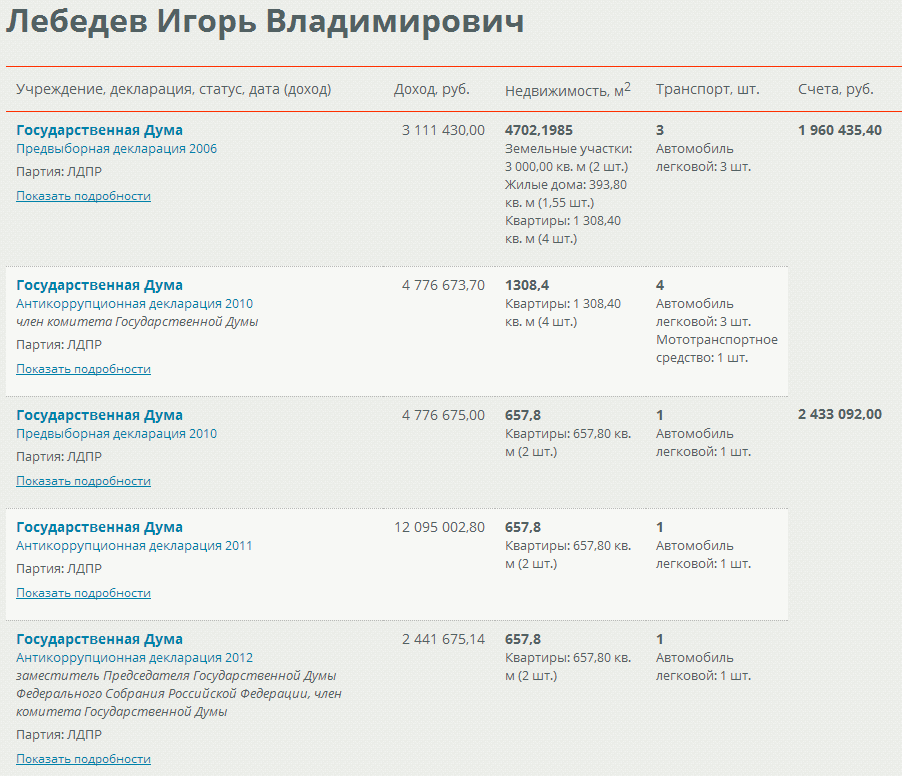Expand details for Антикоррупционная декларация 2012 row
Screen dimensions: 902x776
tap(83, 759)
